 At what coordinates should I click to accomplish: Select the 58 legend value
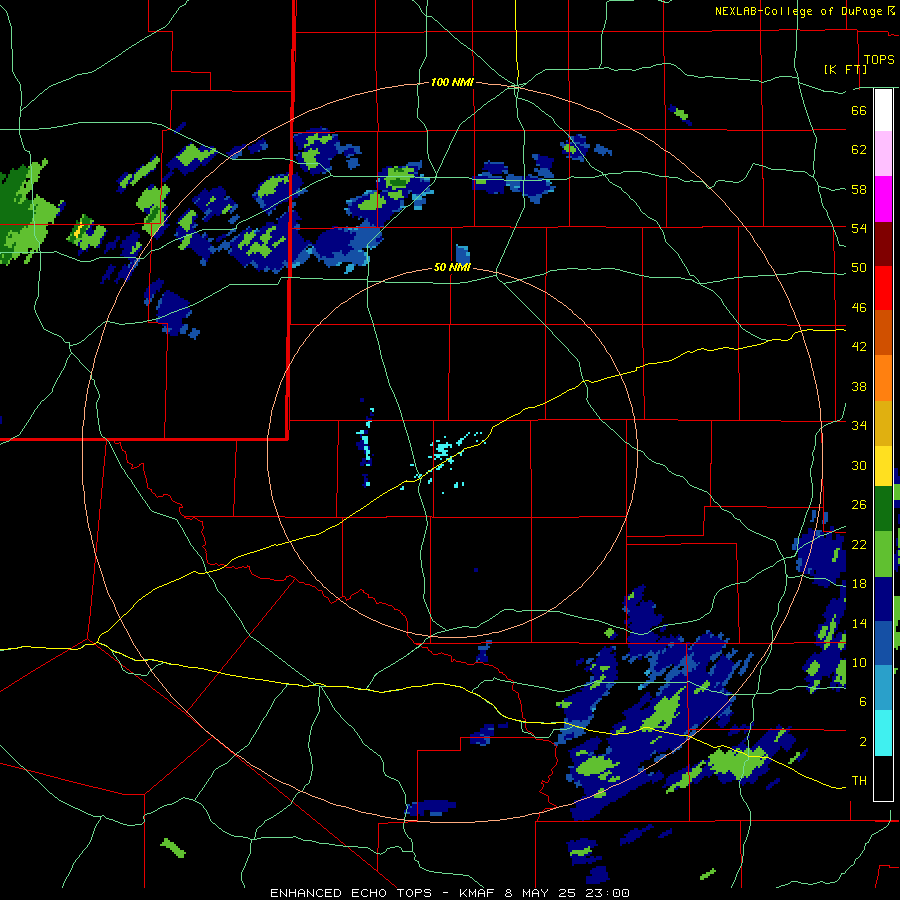tap(859, 189)
